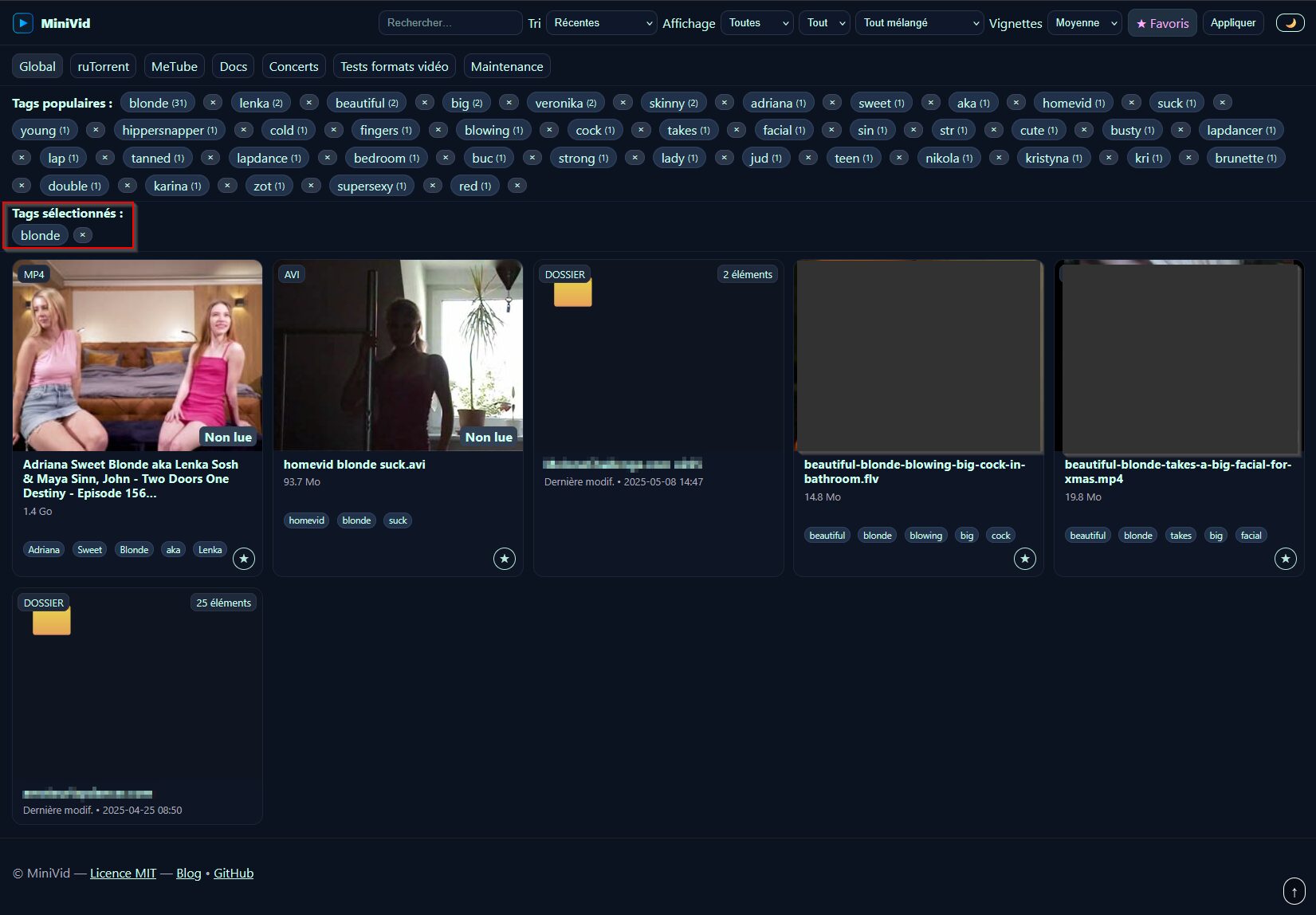Toggle the lenka (2) popular tag
Screen dimensions: 1316x915
261,103
